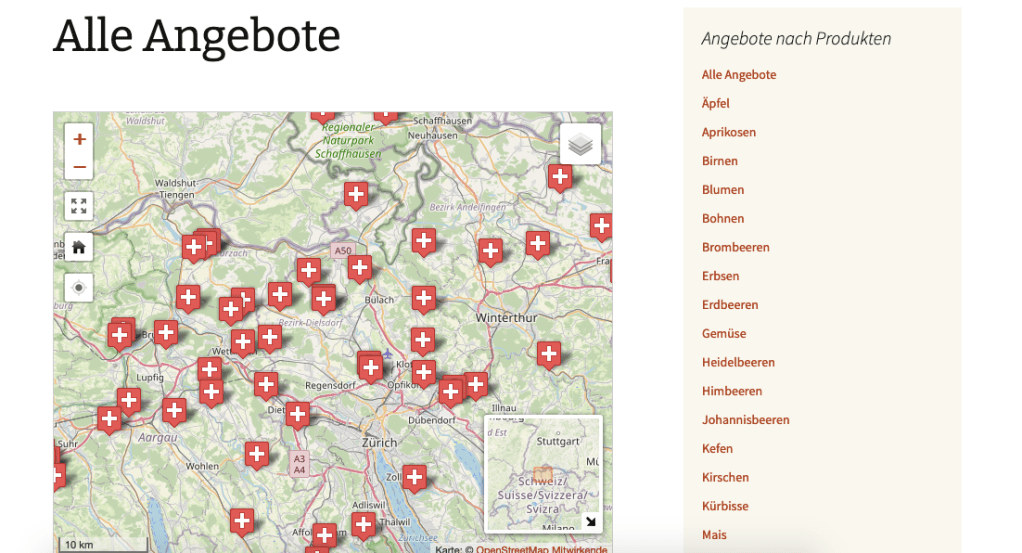The image size is (1022, 553).
Task: Open the Kürbisse product link
Action: [x=725, y=506]
